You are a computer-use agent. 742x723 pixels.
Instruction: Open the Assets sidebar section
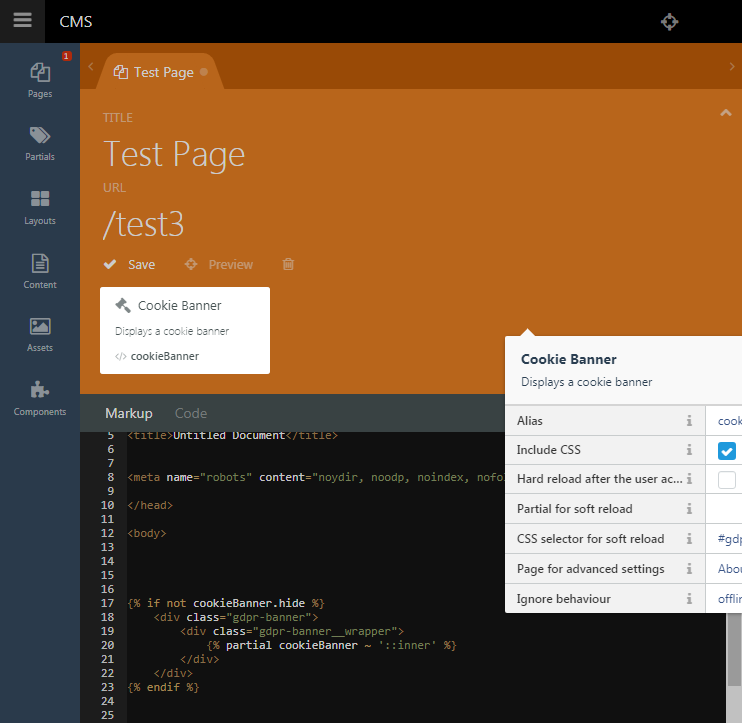[40, 335]
